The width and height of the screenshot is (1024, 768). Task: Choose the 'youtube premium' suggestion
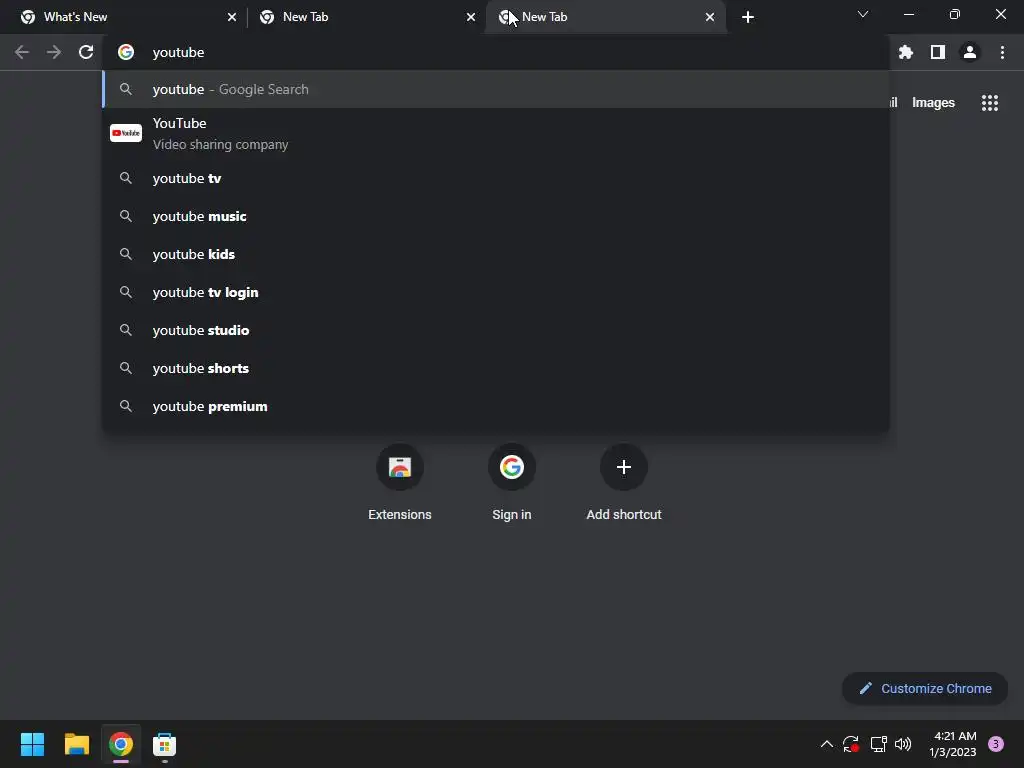click(x=496, y=406)
